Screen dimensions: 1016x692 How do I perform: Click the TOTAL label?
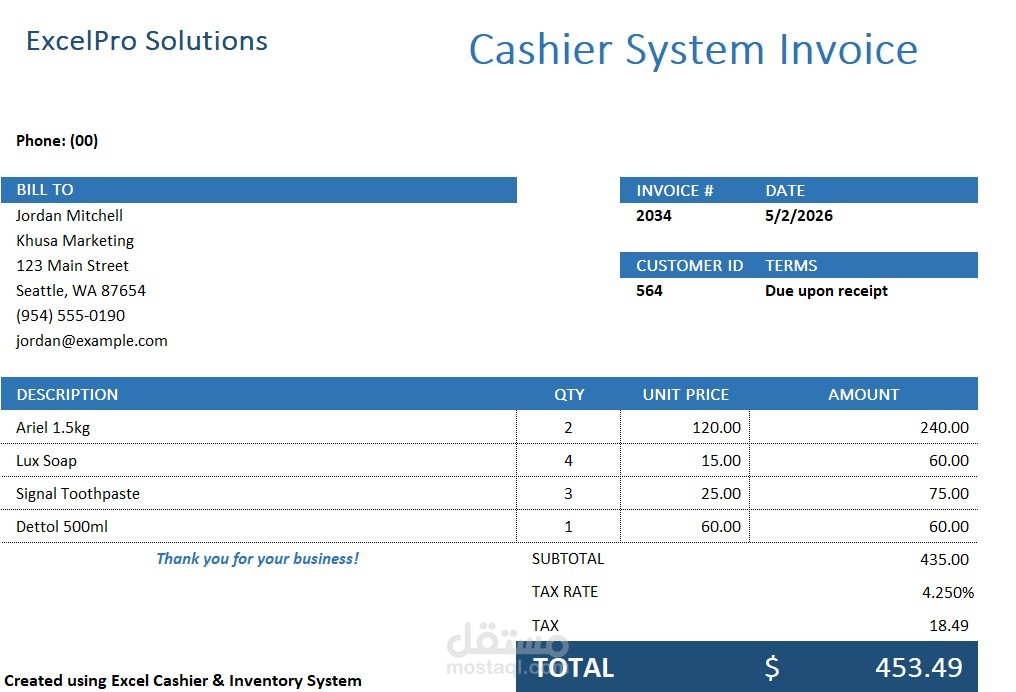(x=573, y=668)
